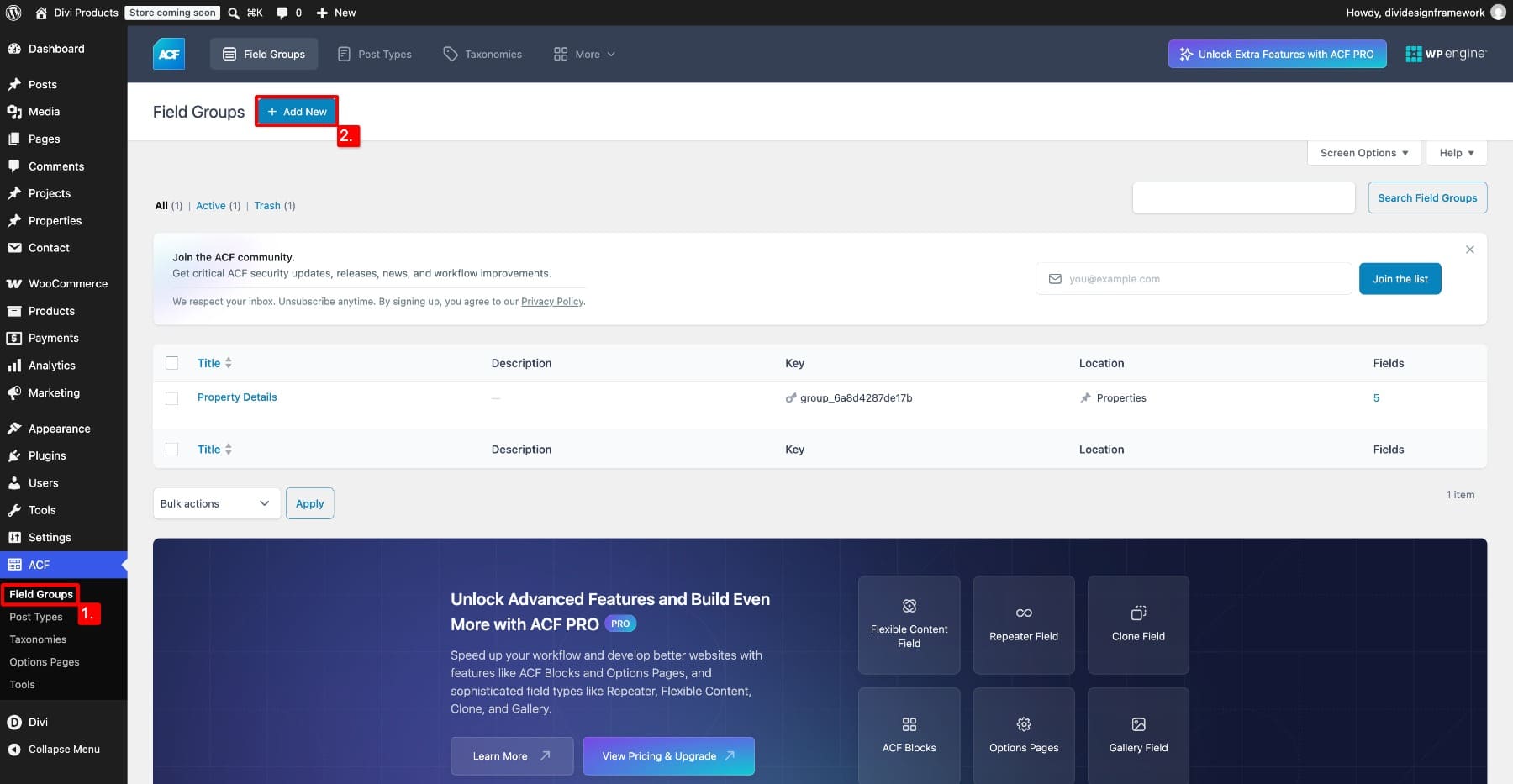Screen dimensions: 1513x784
Task: Check the select-all box in table header
Action: pos(171,363)
